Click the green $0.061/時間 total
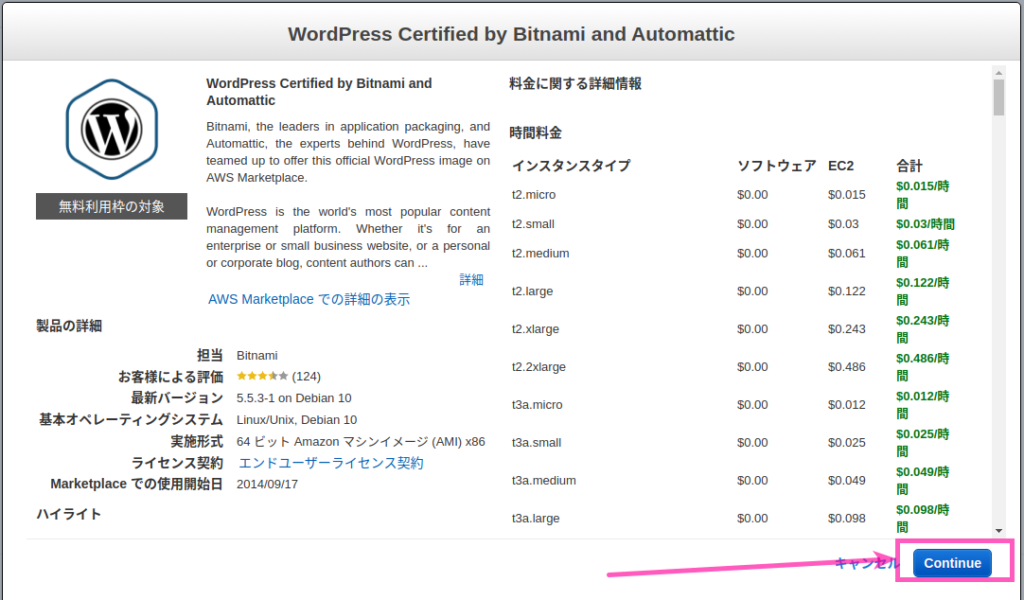The image size is (1024, 600). pyautogui.click(x=922, y=253)
